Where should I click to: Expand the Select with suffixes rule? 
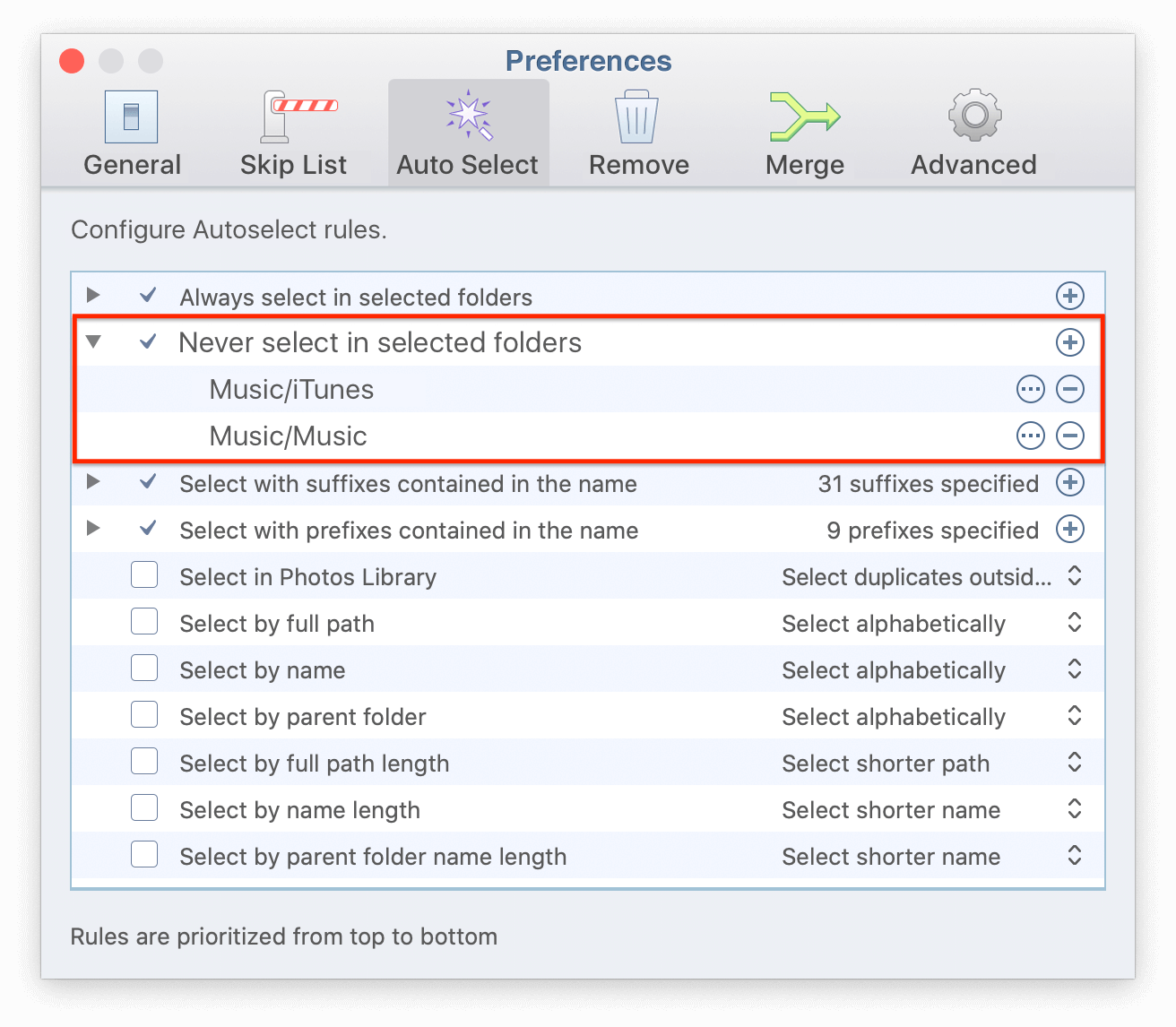[92, 481]
